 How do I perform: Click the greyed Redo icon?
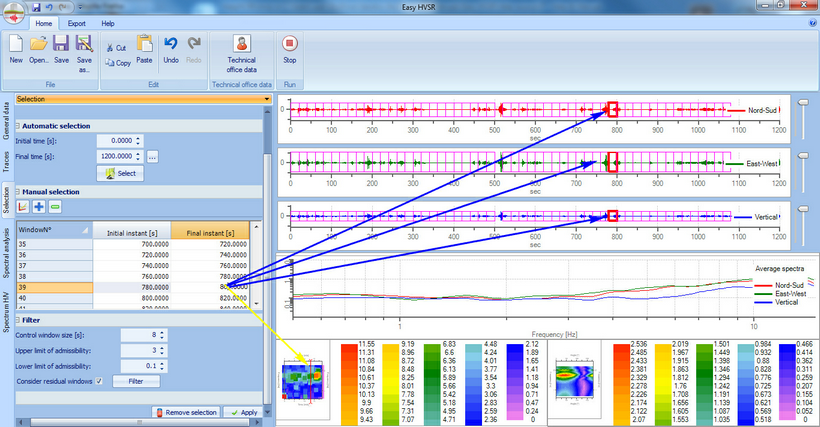tap(194, 43)
